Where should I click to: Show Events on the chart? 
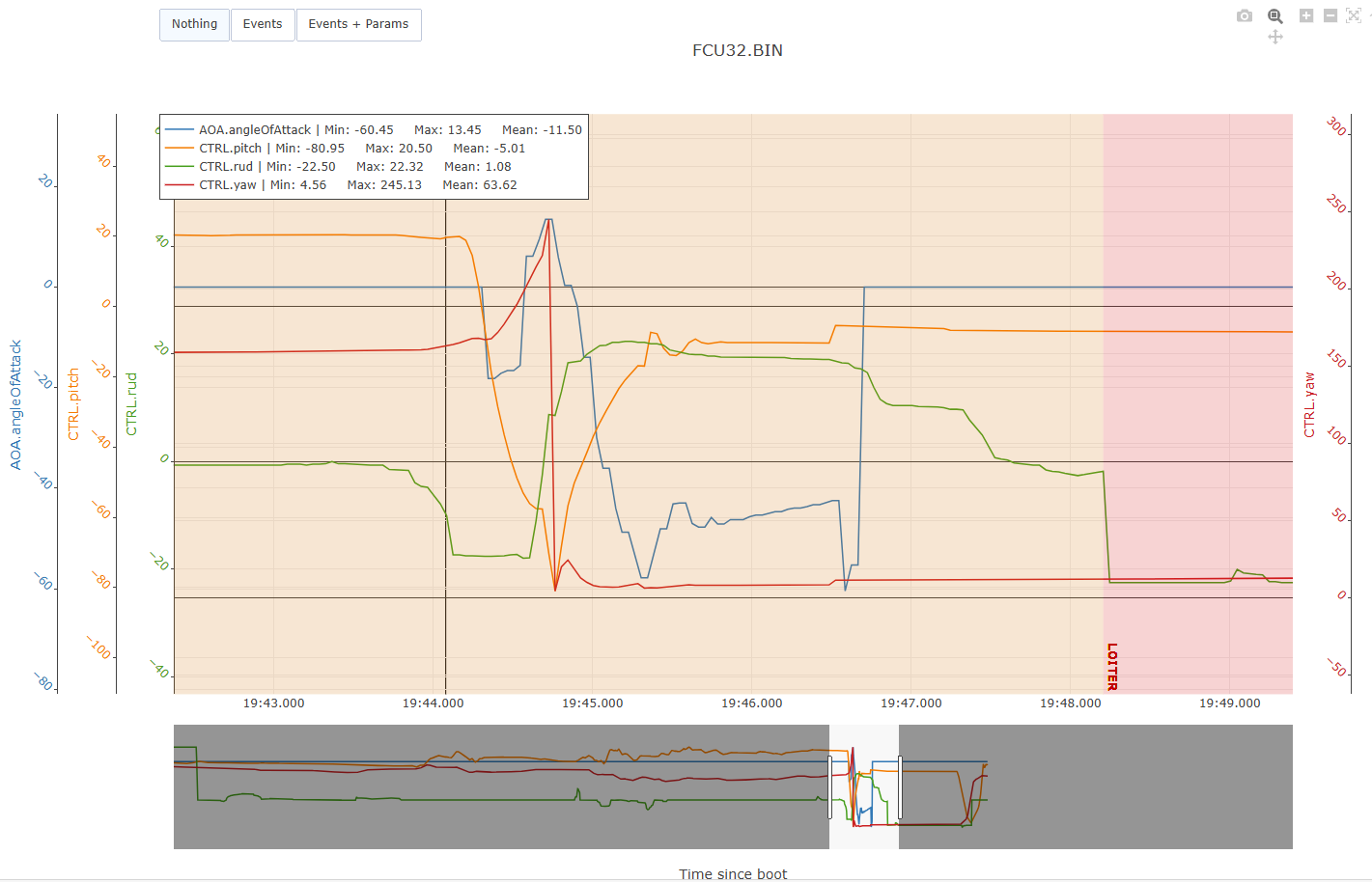pyautogui.click(x=263, y=24)
